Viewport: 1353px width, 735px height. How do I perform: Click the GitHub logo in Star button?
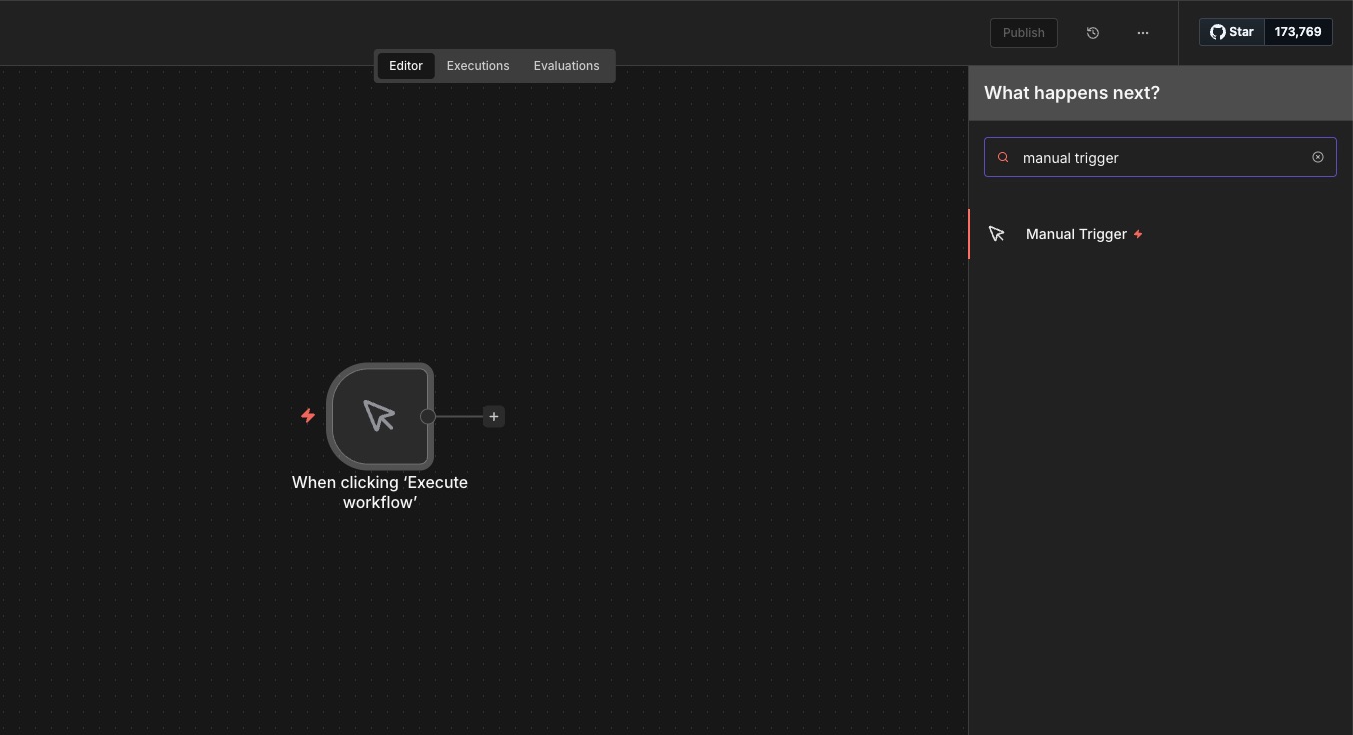pos(1217,32)
